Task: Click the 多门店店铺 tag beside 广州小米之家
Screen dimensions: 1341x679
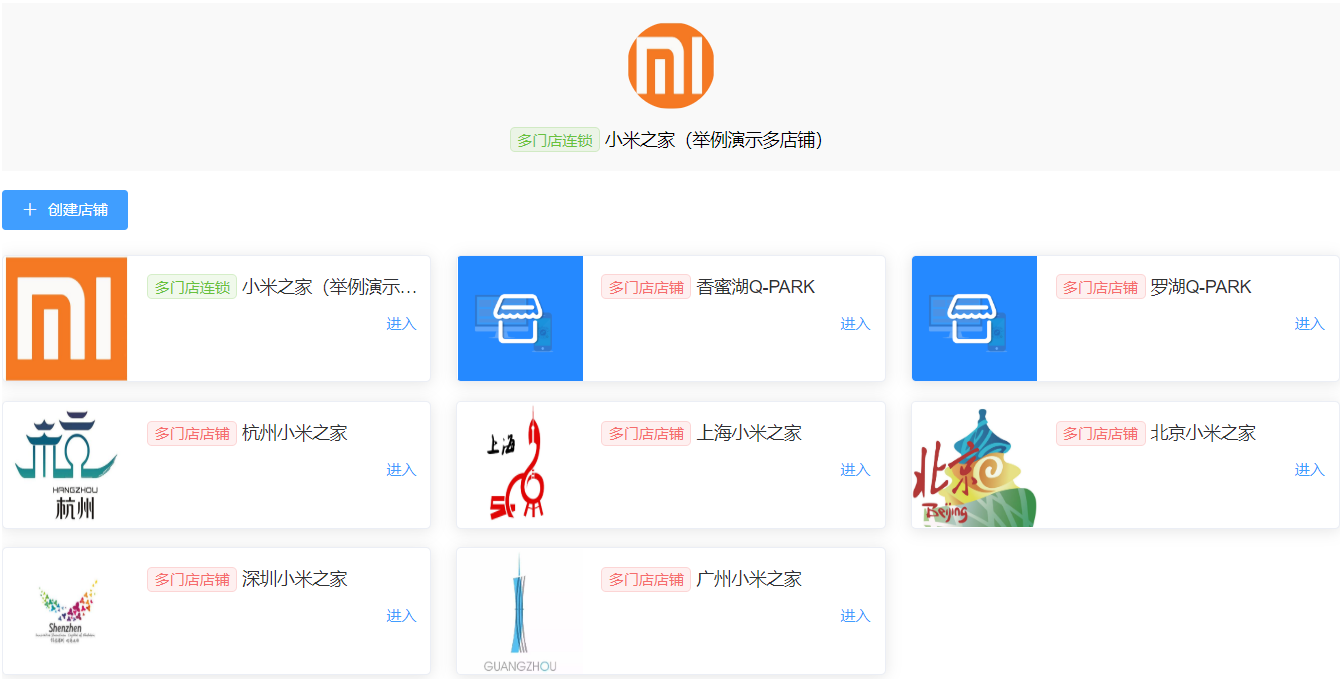Action: click(646, 579)
